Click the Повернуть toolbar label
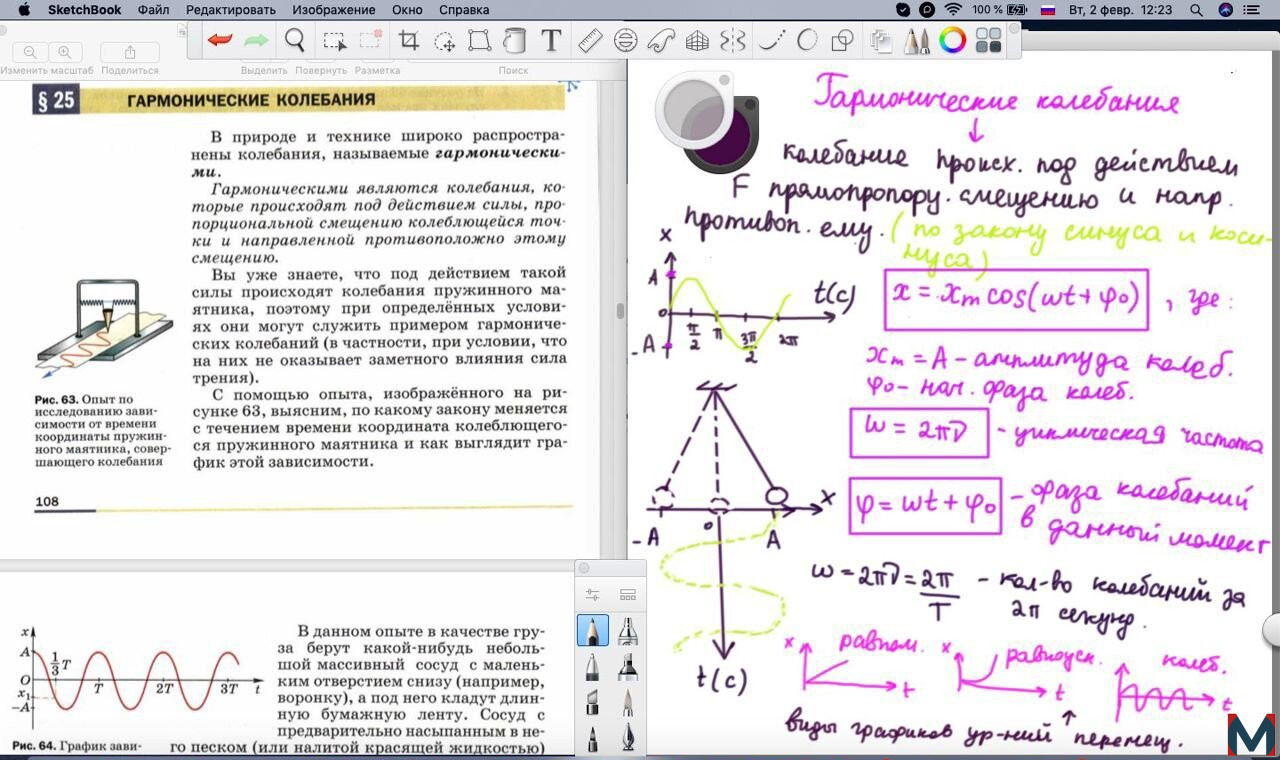This screenshot has width=1280, height=760. (321, 71)
